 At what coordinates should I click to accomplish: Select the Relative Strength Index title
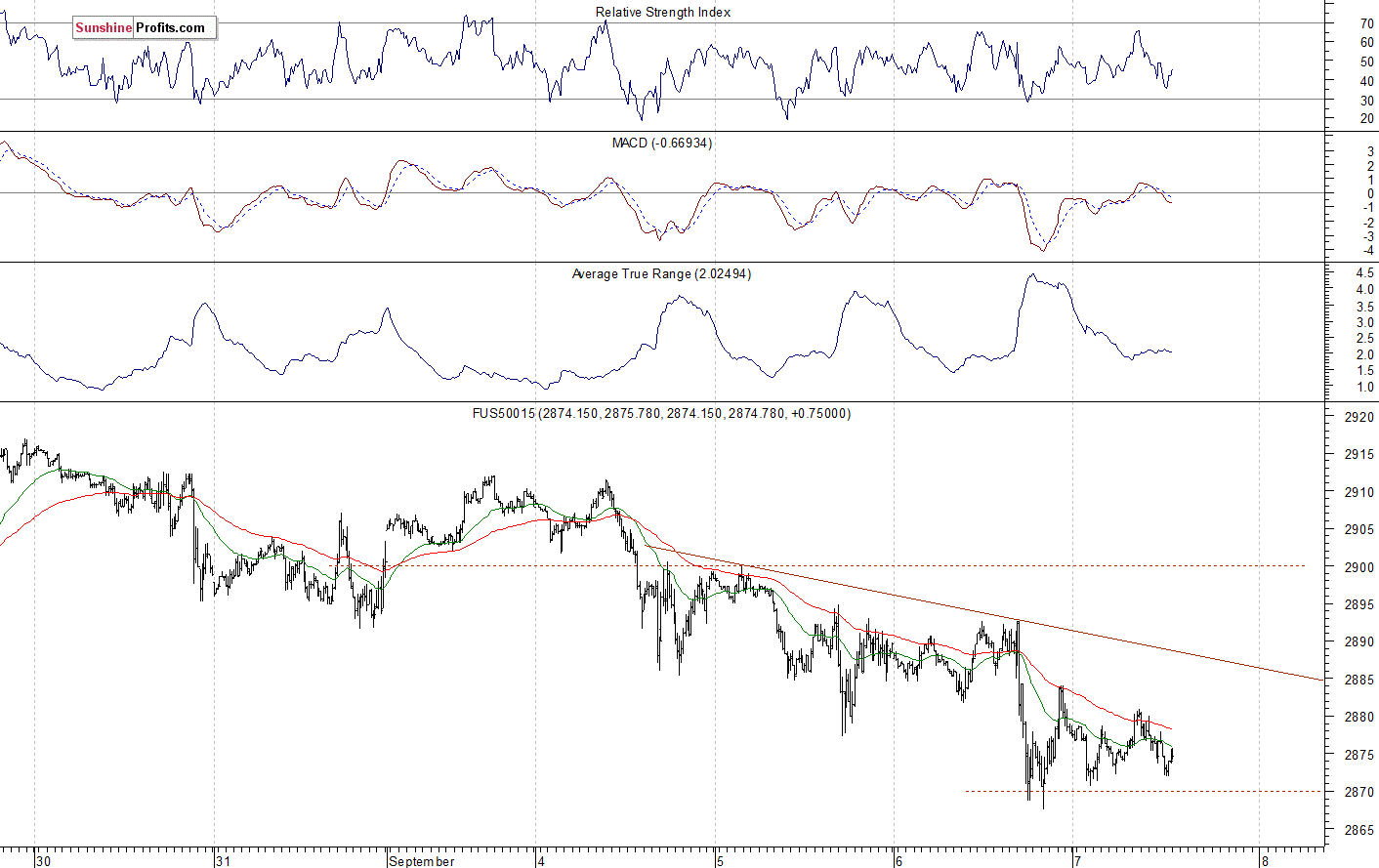tap(663, 12)
